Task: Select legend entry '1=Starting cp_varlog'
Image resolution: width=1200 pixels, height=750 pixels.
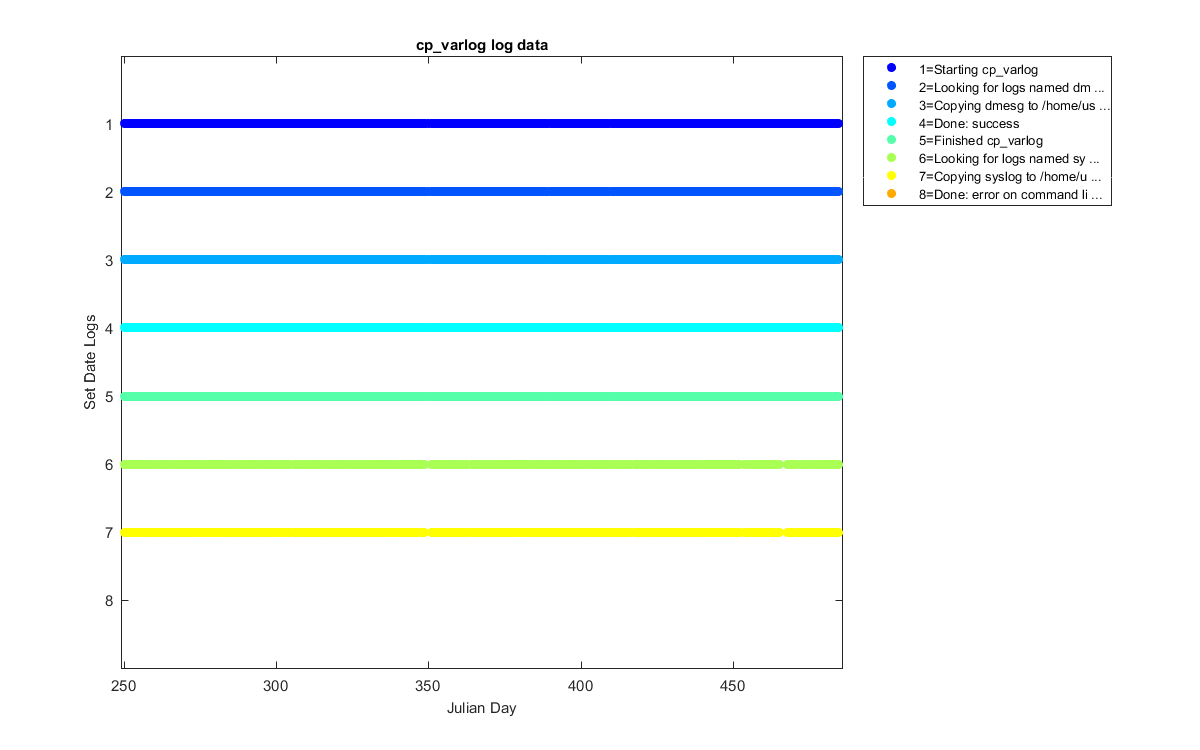Action: (978, 69)
